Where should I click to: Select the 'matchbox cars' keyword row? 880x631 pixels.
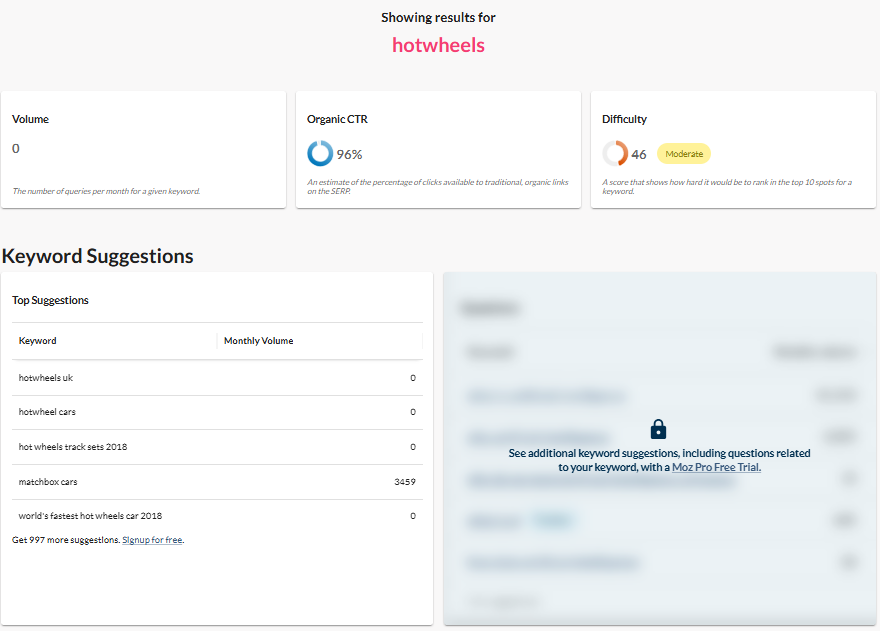coord(217,482)
